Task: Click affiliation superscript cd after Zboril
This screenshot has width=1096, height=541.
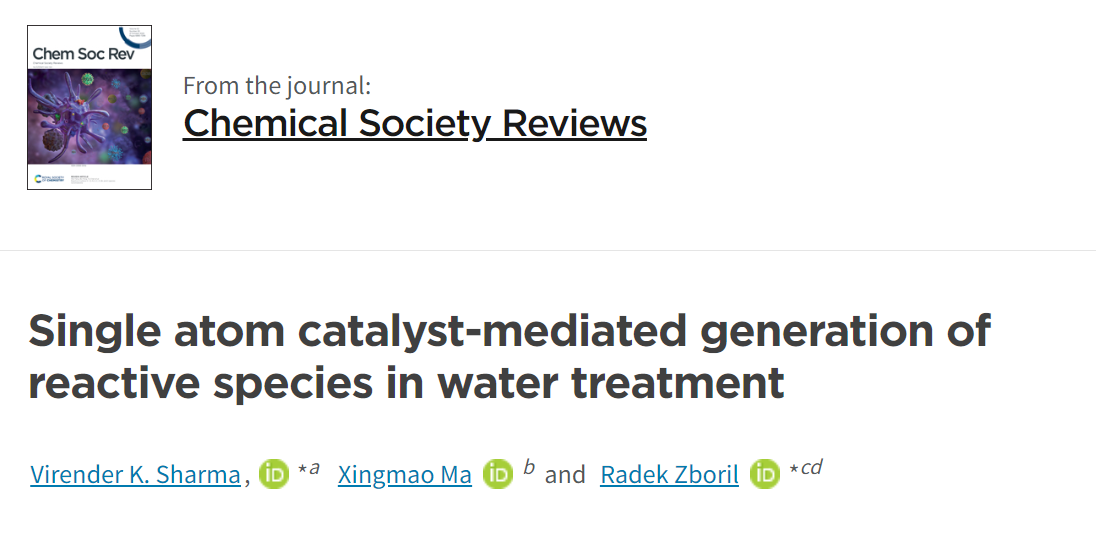Action: tap(811, 467)
